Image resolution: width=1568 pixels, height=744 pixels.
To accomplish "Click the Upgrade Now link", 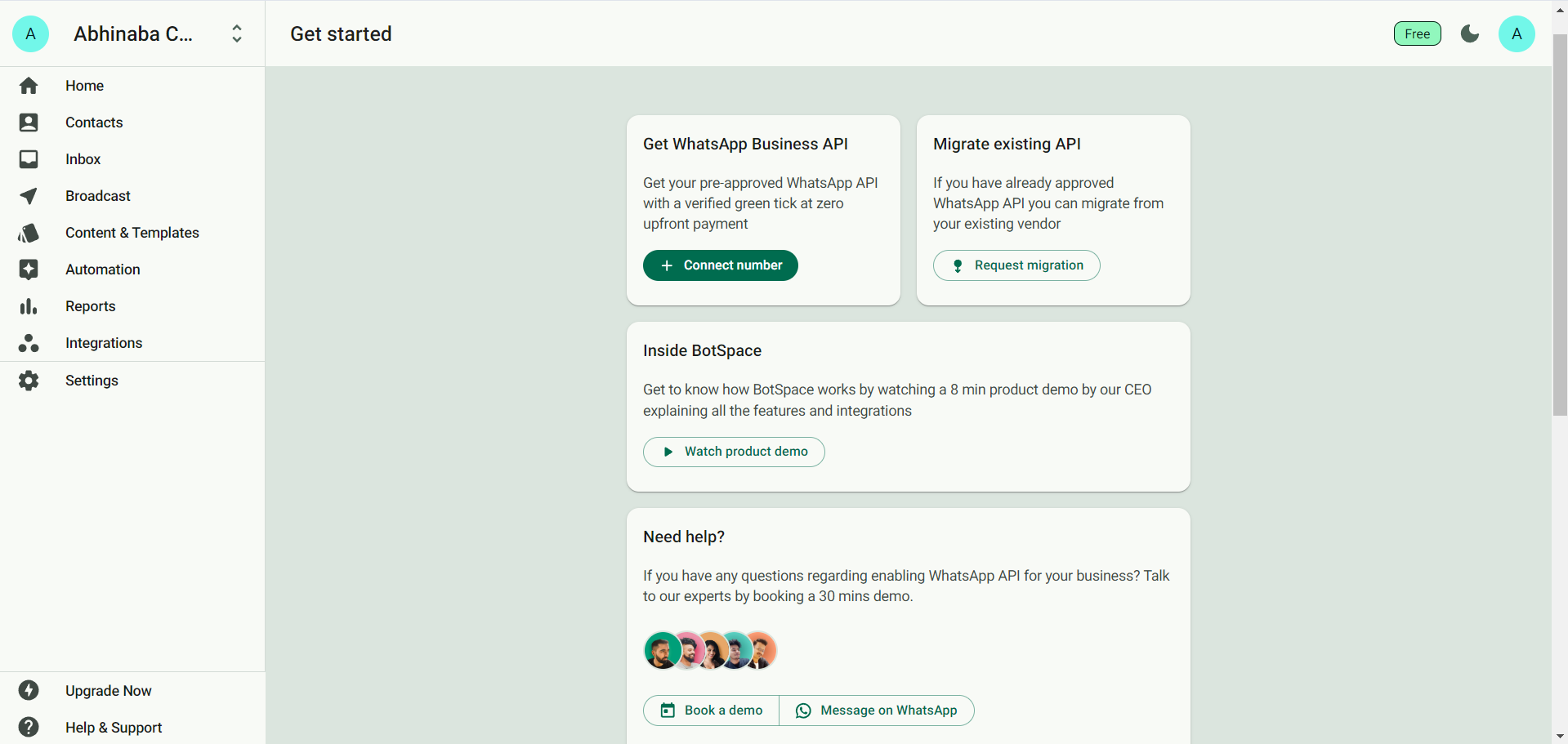I will point(132,691).
